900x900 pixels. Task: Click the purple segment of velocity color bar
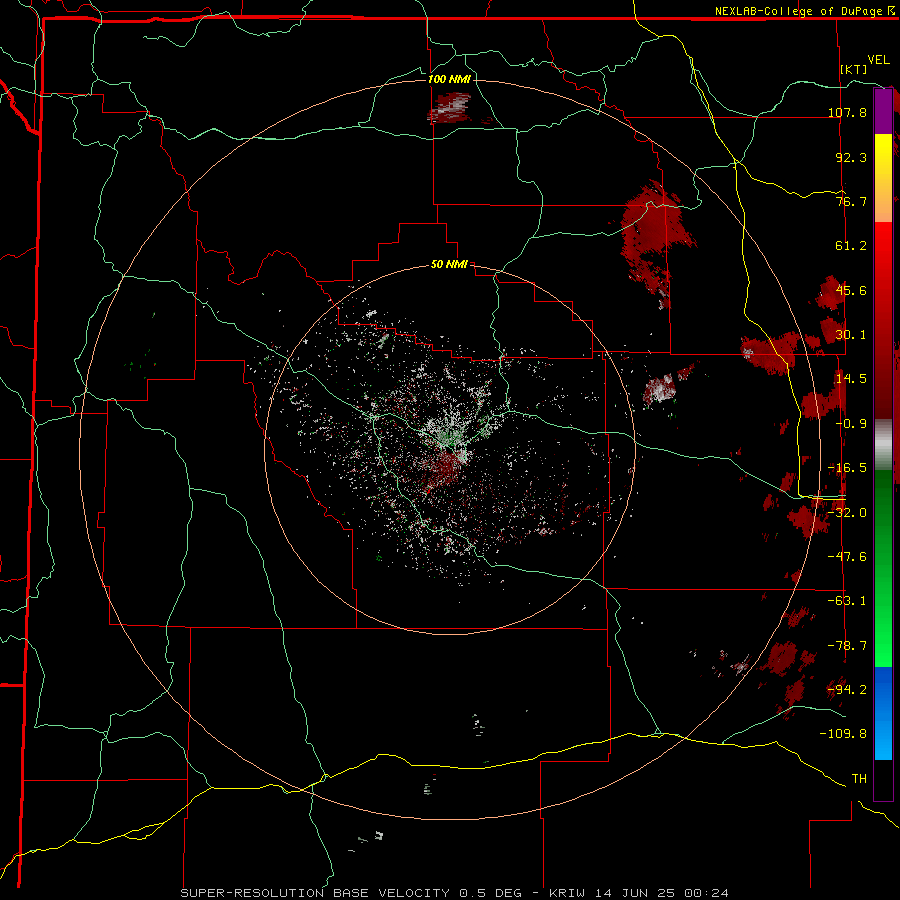click(883, 111)
